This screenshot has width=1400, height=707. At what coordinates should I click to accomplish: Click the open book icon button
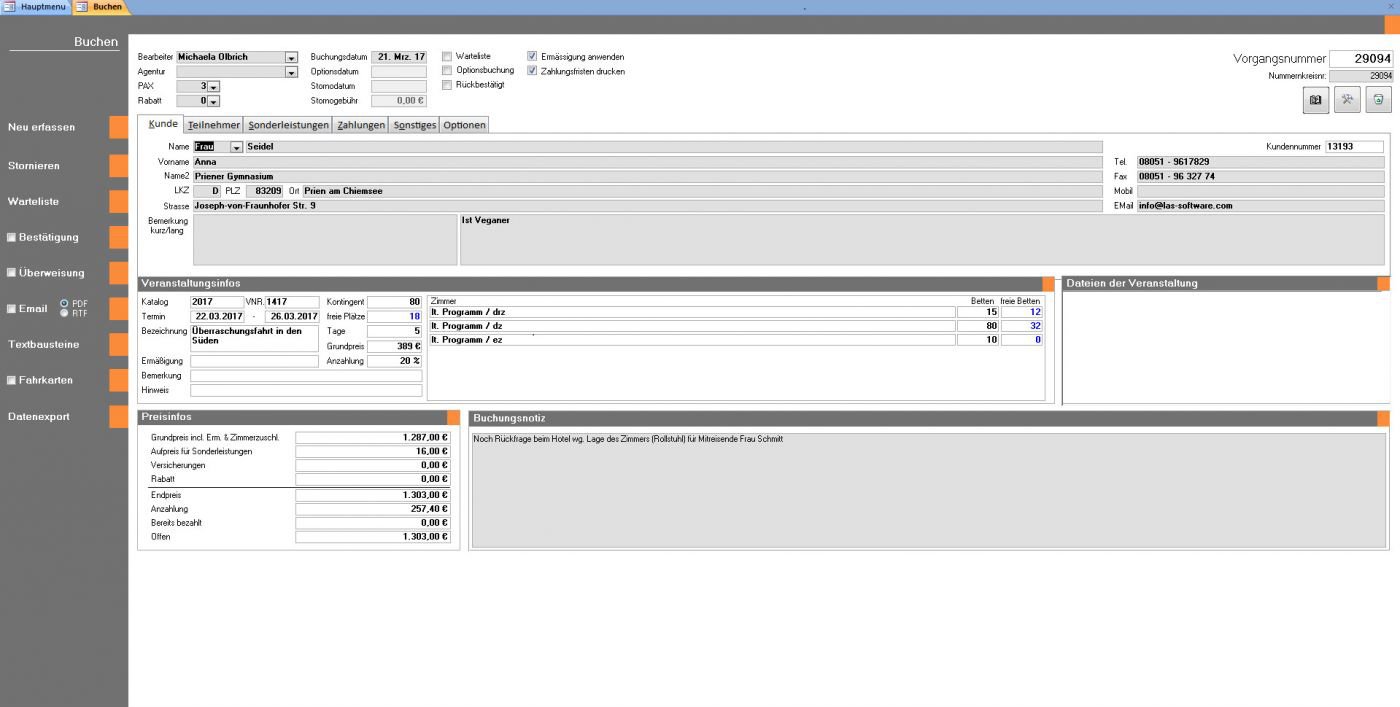tap(1316, 99)
